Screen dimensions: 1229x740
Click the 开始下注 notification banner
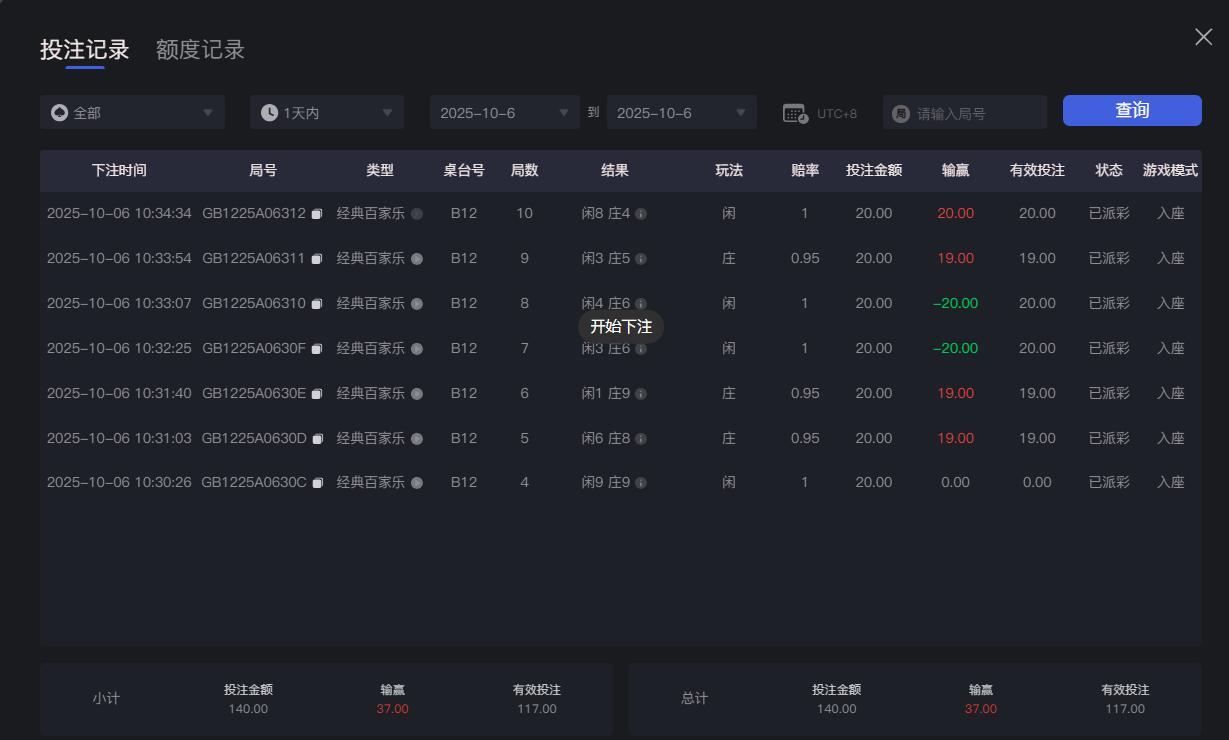pos(620,327)
